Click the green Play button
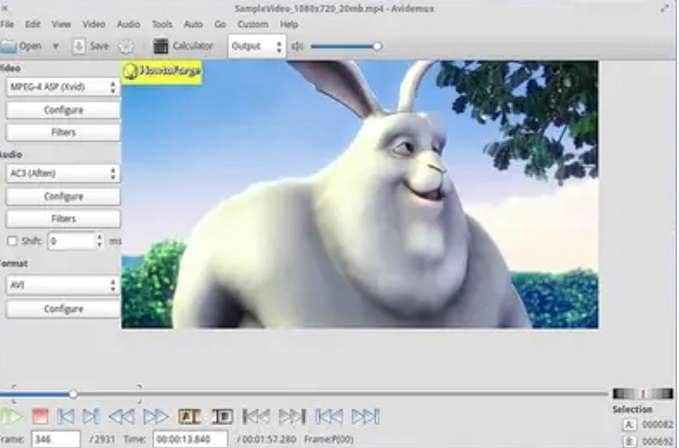 point(12,416)
